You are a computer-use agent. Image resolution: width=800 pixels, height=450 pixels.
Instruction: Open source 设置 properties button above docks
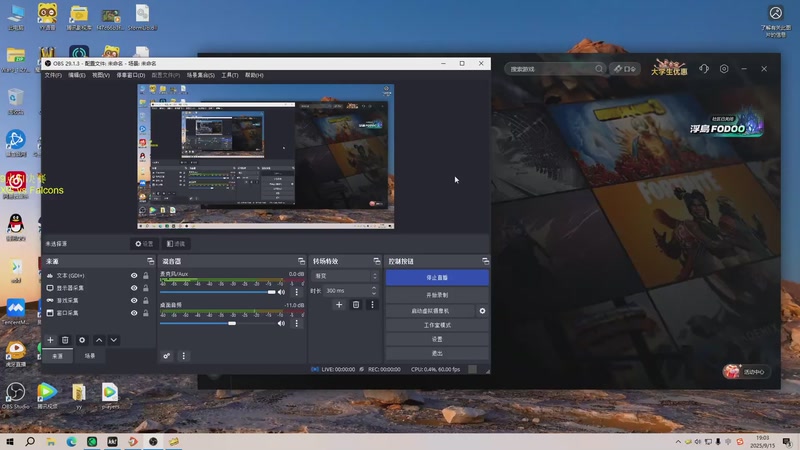coord(144,244)
